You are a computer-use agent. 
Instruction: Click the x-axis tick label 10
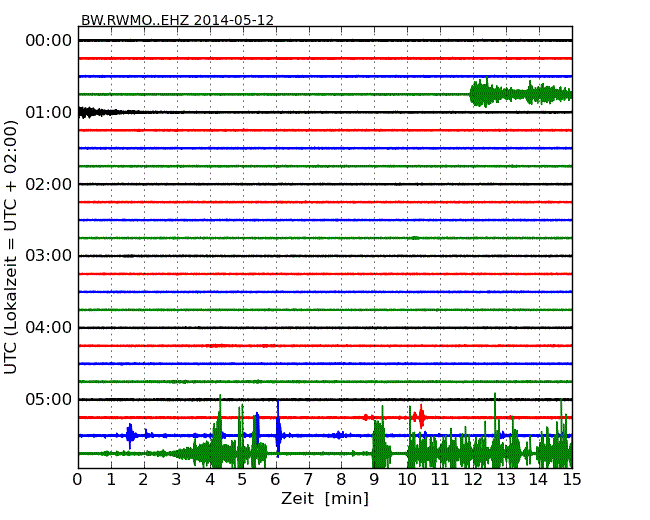coord(407,480)
